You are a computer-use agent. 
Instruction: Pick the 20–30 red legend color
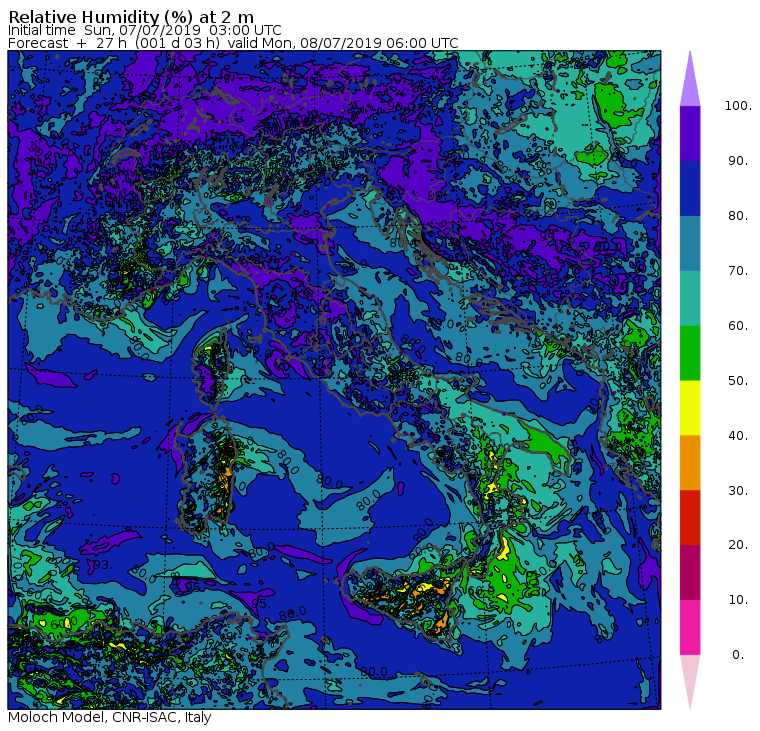pyautogui.click(x=690, y=518)
